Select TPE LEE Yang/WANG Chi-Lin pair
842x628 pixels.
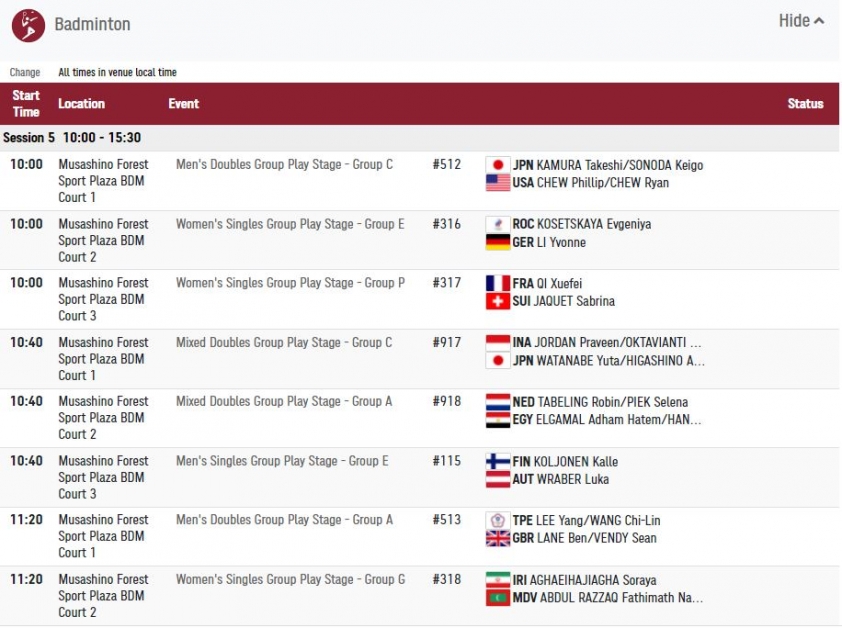pos(586,521)
